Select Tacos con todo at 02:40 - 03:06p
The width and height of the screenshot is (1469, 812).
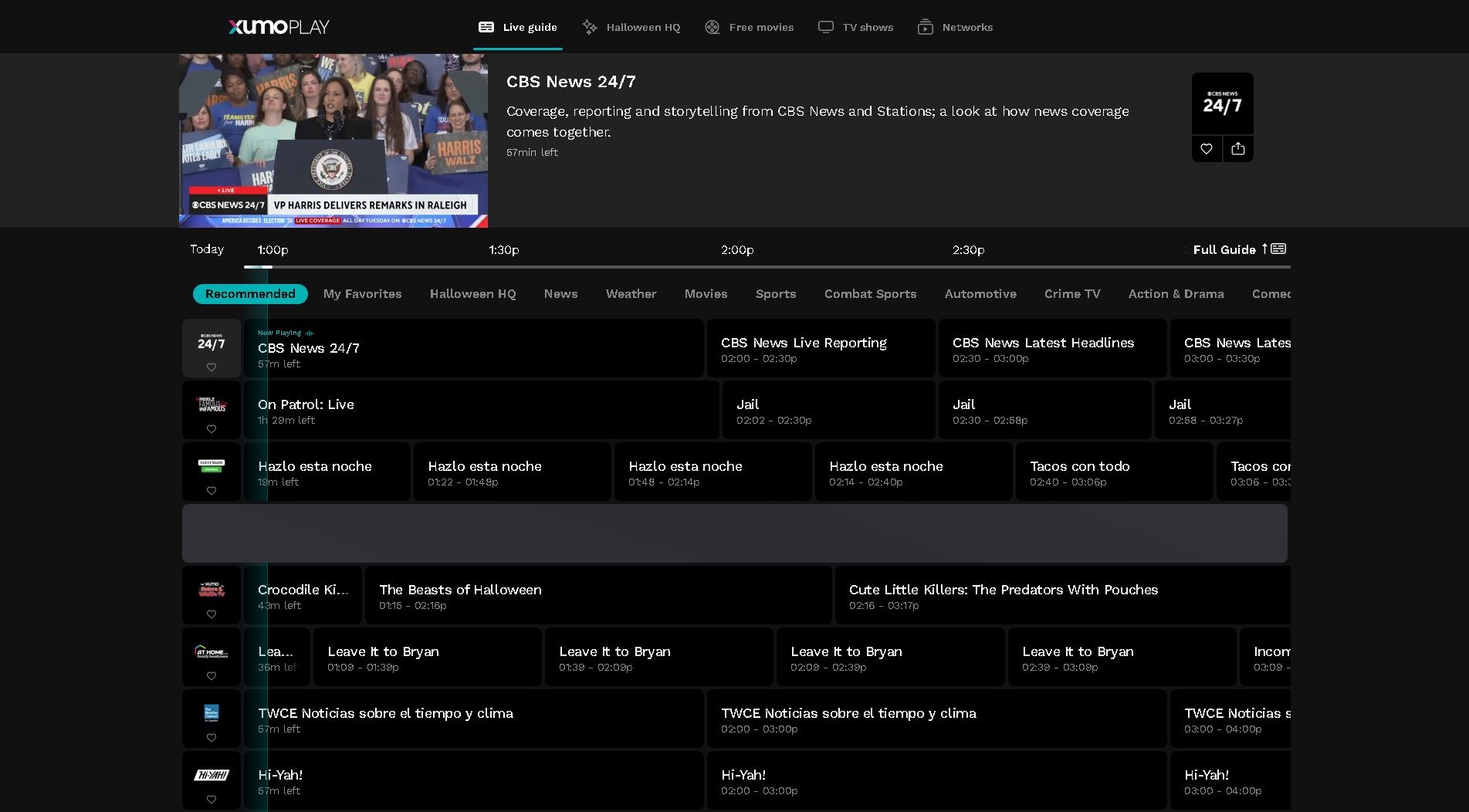[1115, 472]
